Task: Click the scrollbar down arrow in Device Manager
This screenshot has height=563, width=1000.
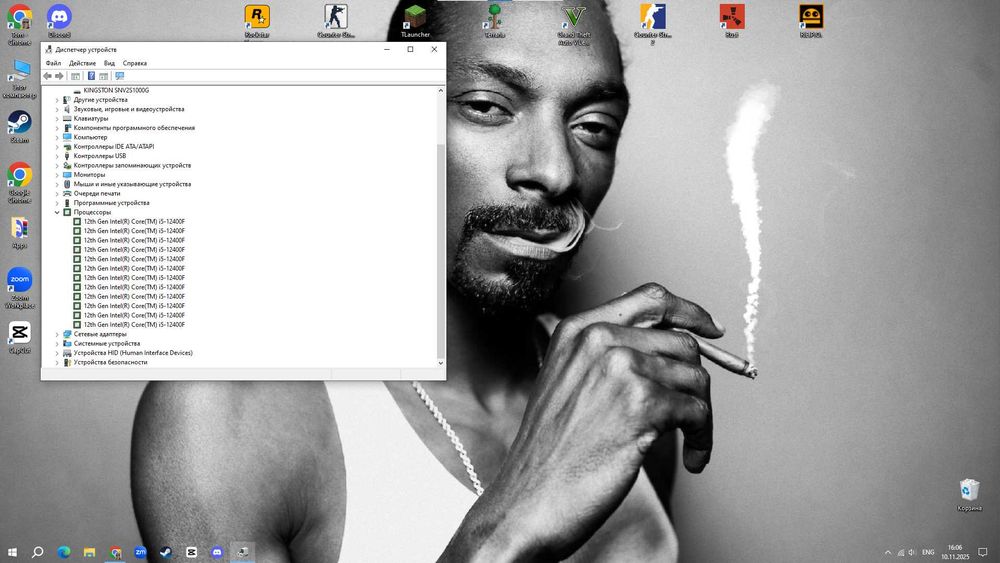Action: tap(440, 363)
